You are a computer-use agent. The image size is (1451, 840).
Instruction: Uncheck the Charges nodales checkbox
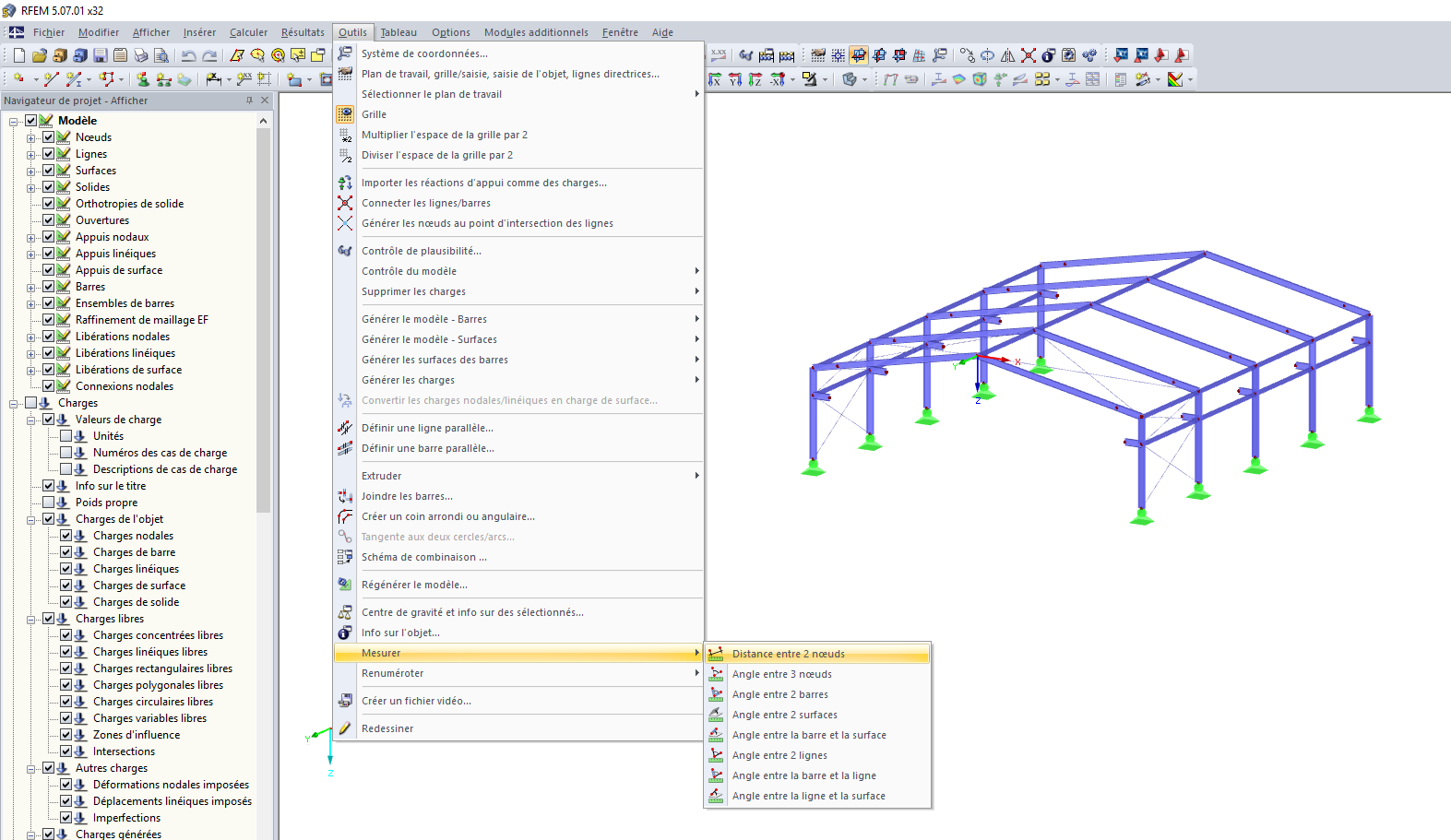click(65, 536)
